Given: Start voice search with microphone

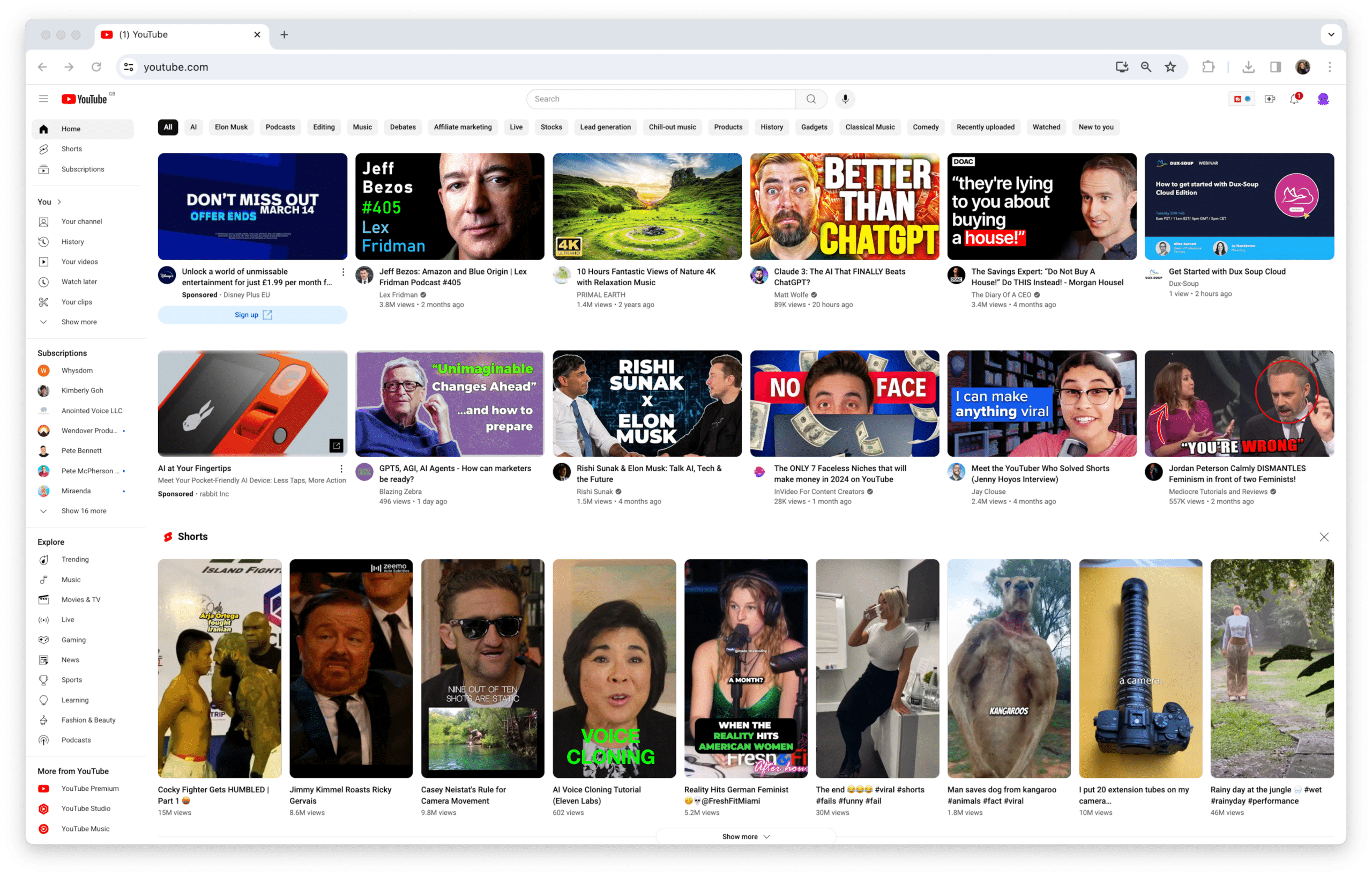Looking at the screenshot, I should 845,99.
